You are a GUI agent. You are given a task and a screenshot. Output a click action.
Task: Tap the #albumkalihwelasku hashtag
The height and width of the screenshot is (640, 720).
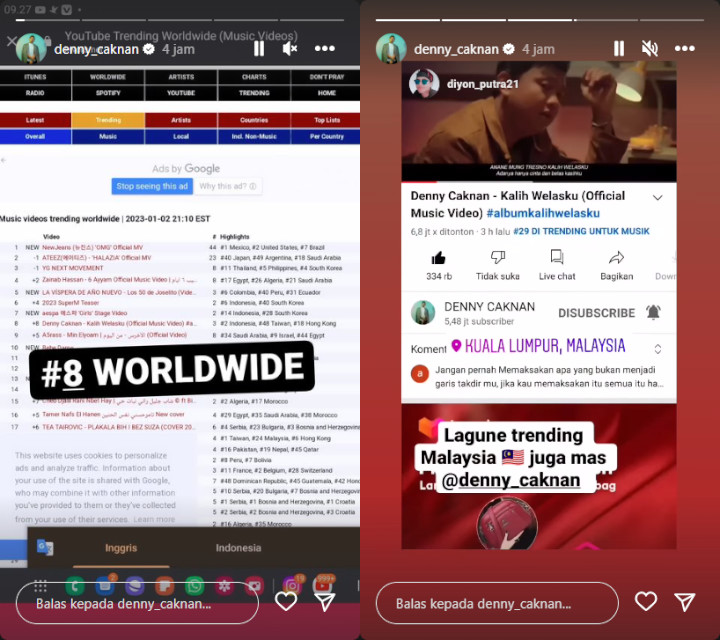543,213
